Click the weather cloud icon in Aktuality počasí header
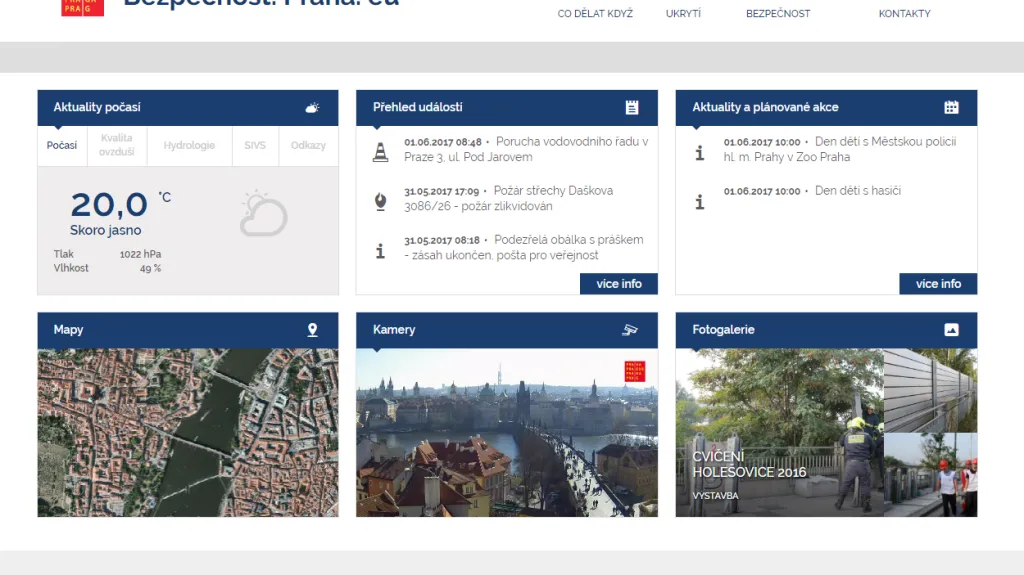The height and width of the screenshot is (575, 1024). point(312,107)
